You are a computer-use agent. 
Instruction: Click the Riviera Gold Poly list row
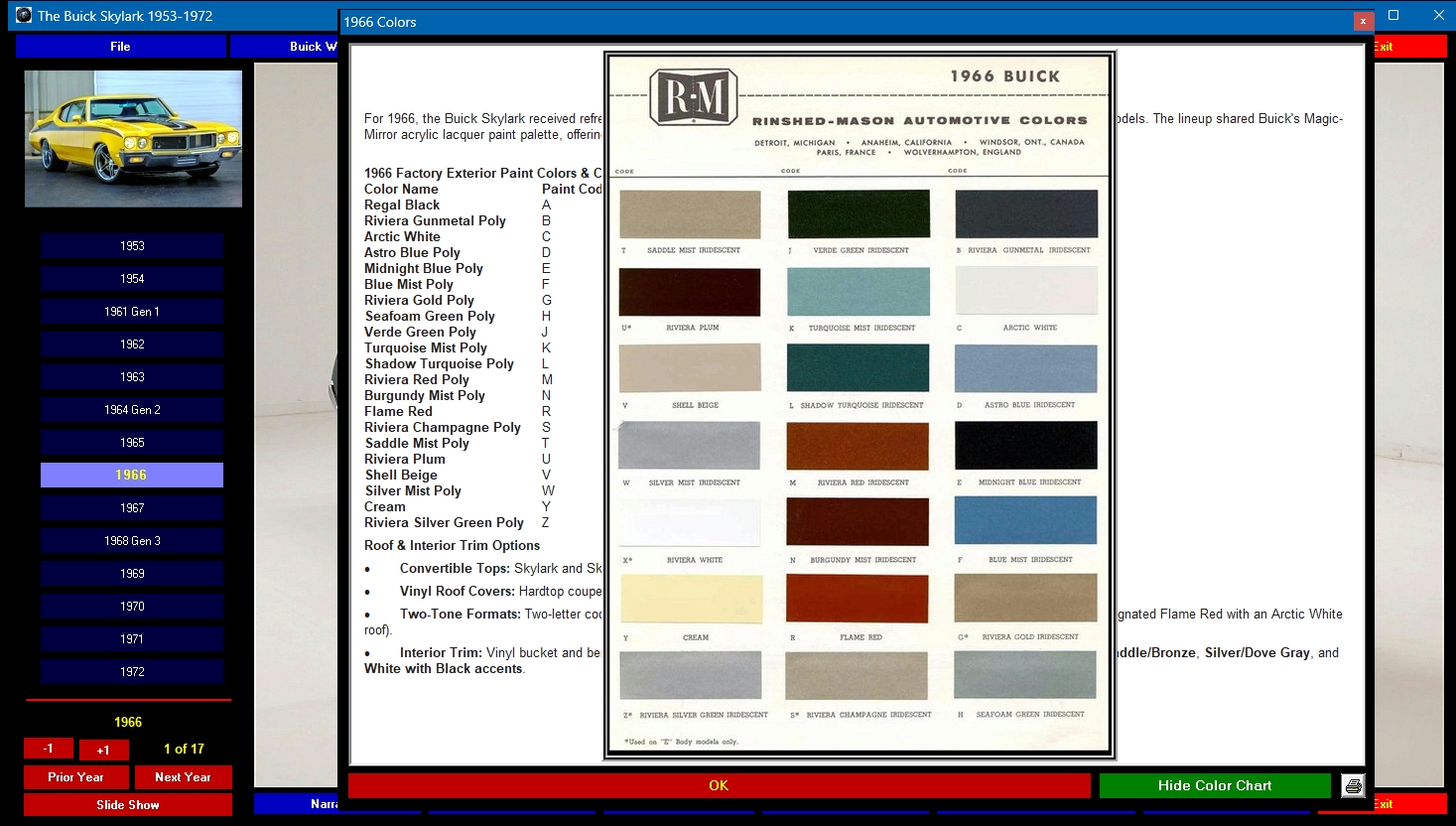pyautogui.click(x=458, y=300)
